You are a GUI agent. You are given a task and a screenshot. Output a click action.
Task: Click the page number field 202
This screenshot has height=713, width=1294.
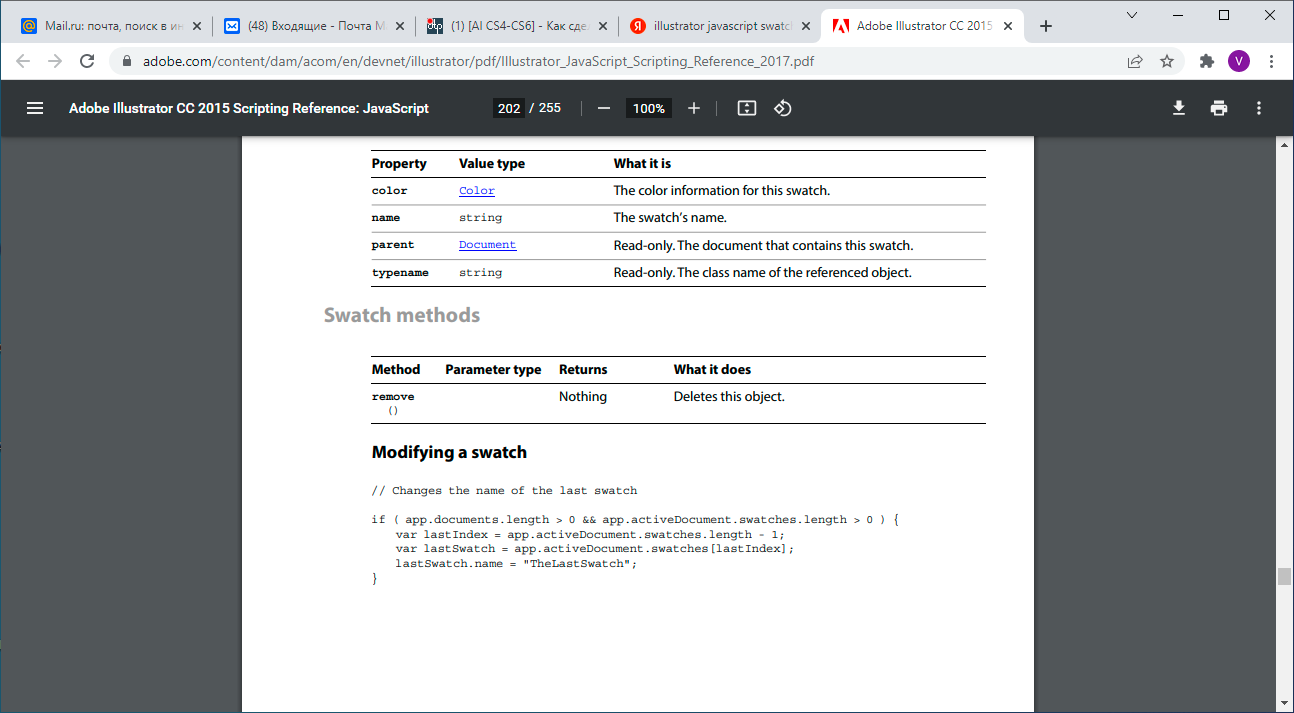[509, 108]
